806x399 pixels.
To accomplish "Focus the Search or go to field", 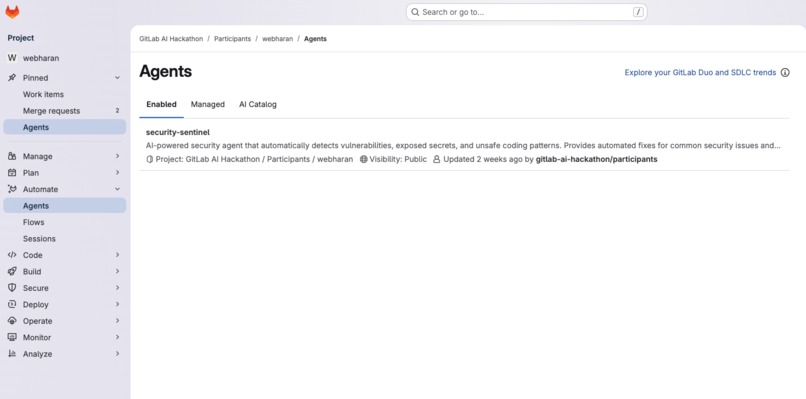I will [526, 12].
